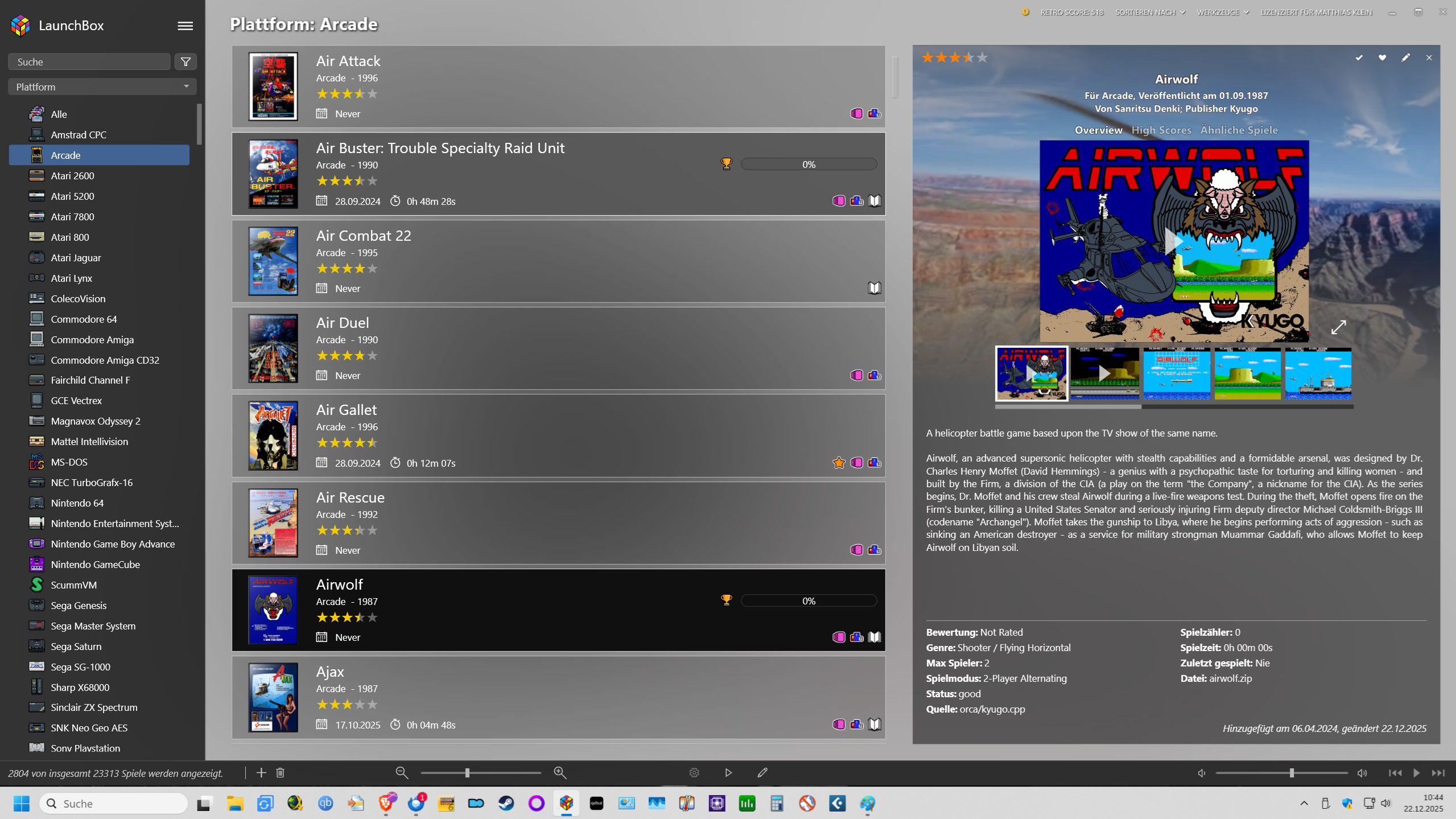Click the trash delete icon in bottom bar

[x=280, y=772]
